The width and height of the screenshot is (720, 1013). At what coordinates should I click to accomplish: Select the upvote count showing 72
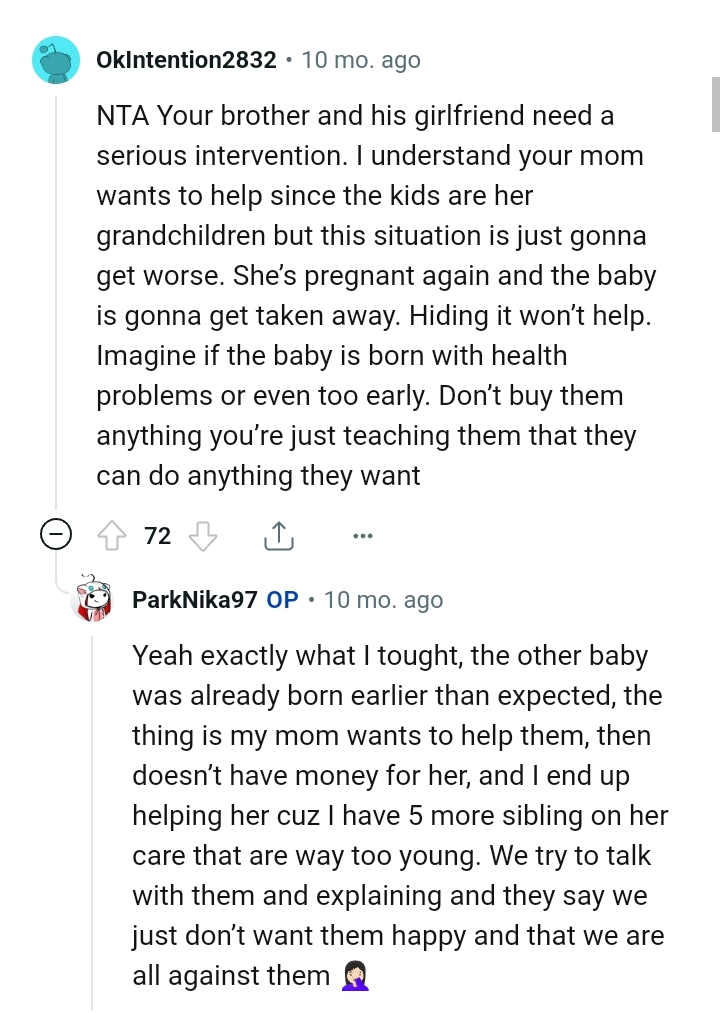point(157,536)
